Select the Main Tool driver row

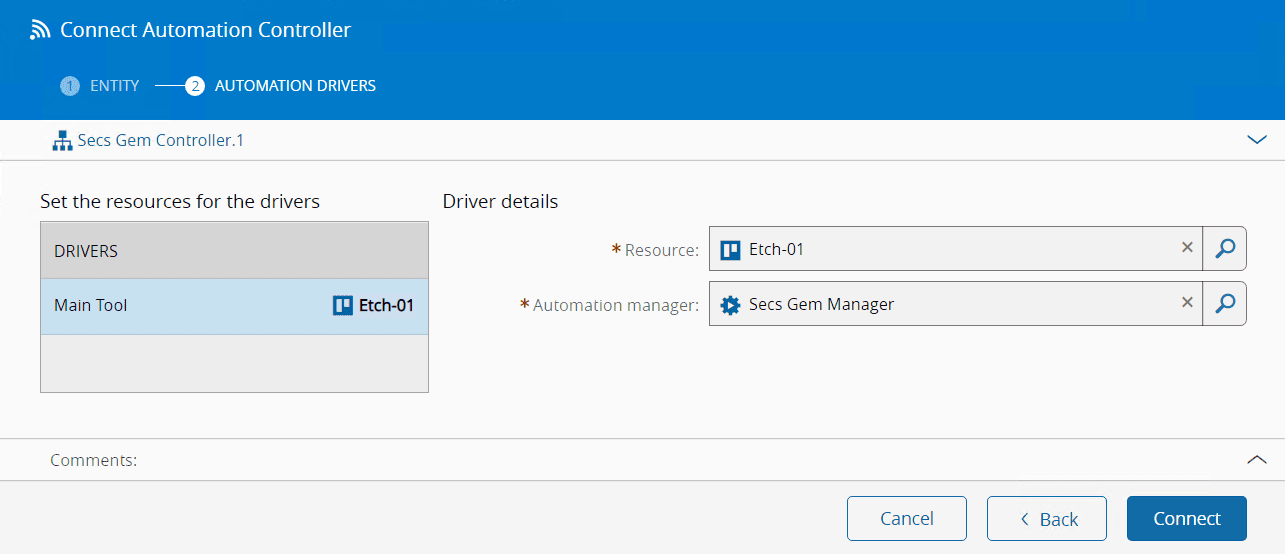(x=180, y=306)
